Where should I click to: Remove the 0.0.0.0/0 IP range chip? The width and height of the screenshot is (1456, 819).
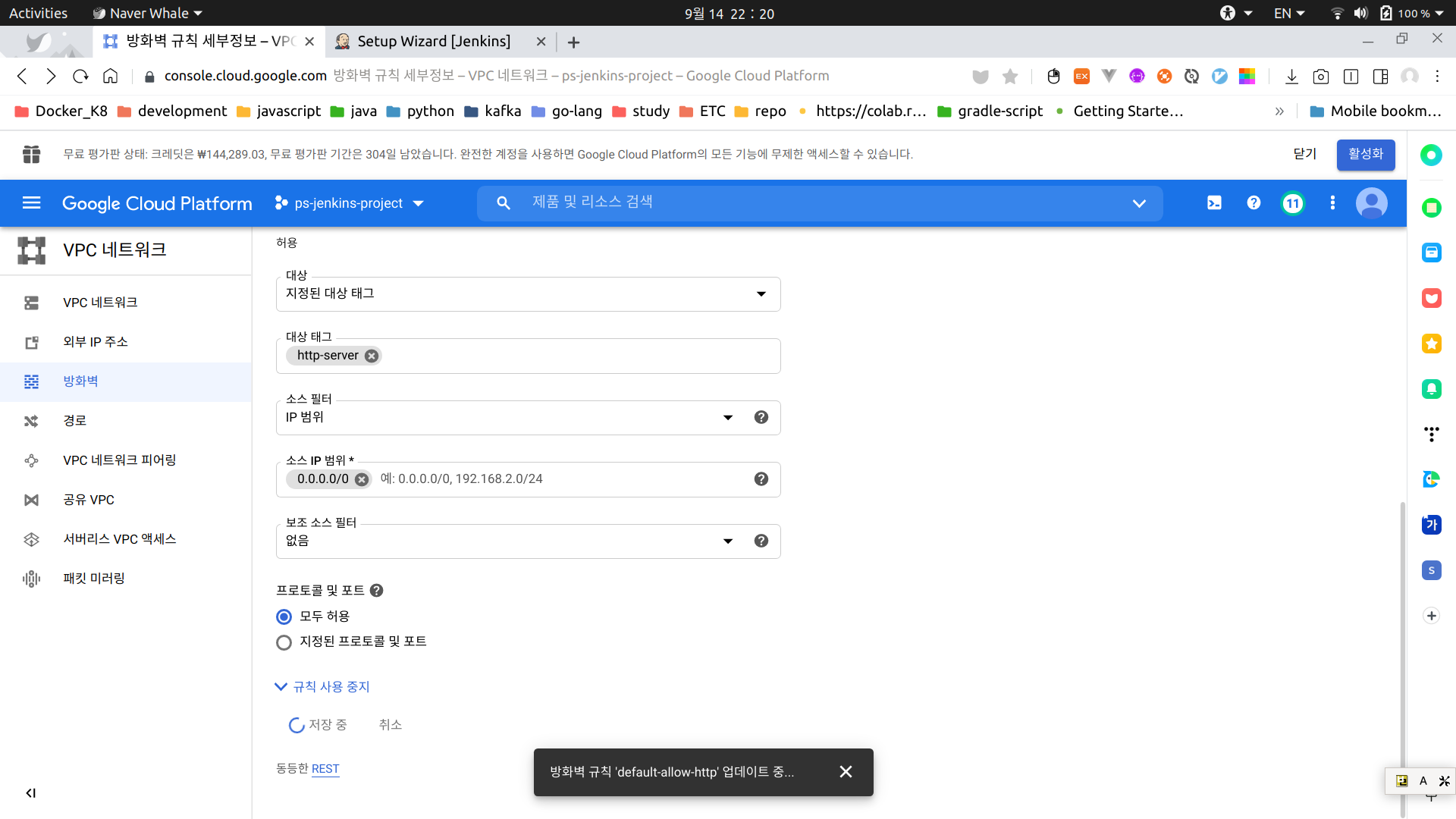pos(362,480)
